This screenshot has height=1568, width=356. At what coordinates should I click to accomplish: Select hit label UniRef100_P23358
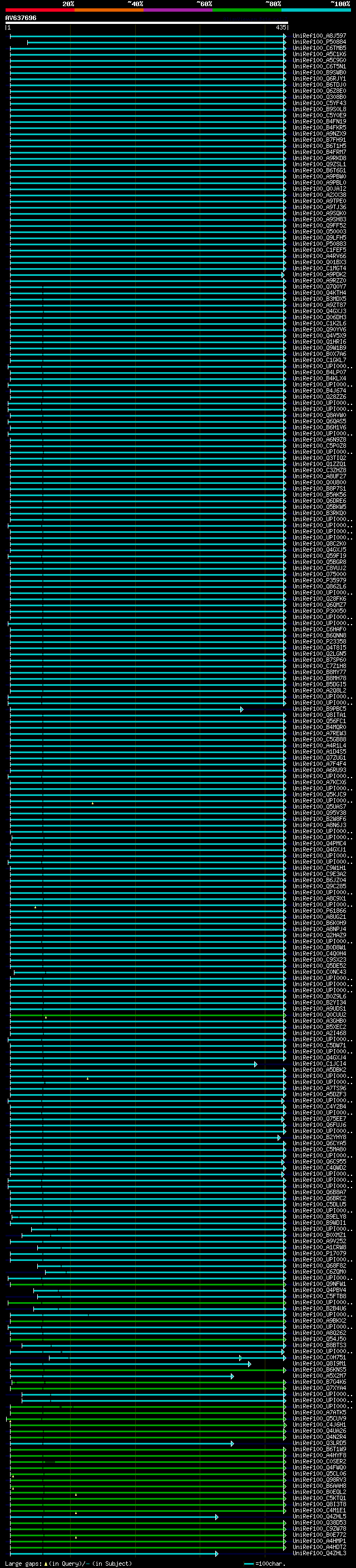tap(319, 641)
